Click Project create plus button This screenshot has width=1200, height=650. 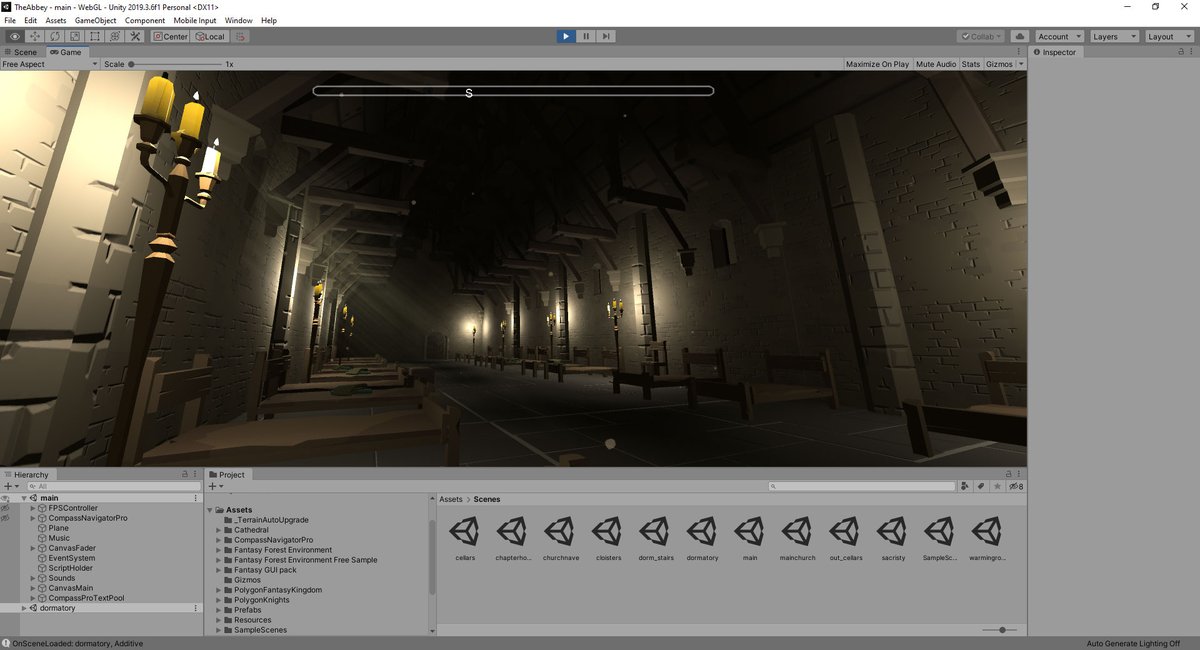point(215,486)
